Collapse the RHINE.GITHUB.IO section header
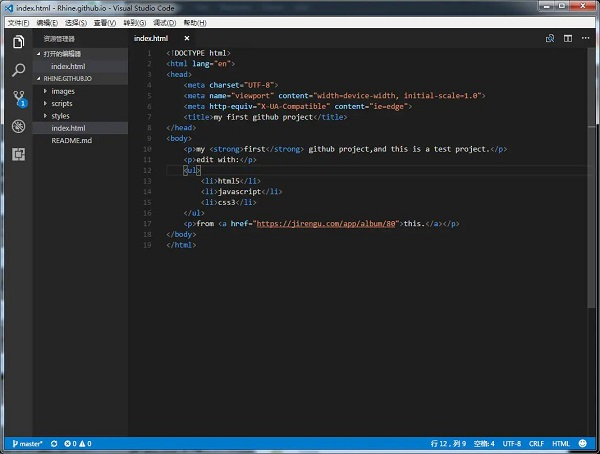This screenshot has height=454, width=600. coord(66,78)
